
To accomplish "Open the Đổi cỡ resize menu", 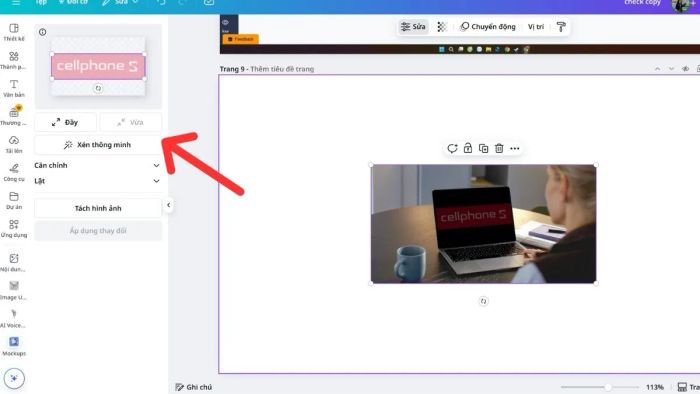I will coord(74,2).
